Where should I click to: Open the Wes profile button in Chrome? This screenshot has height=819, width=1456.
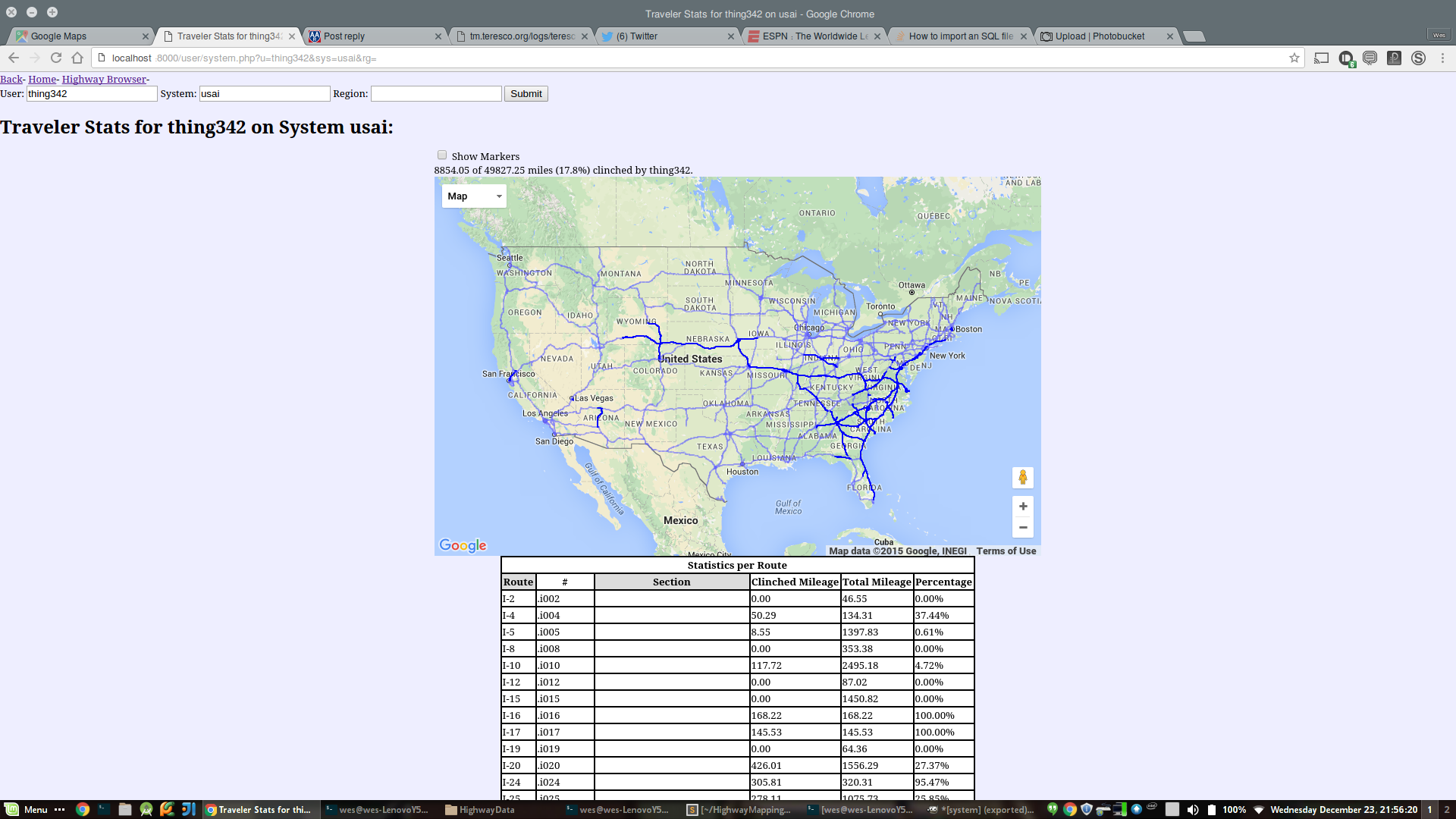pos(1439,35)
